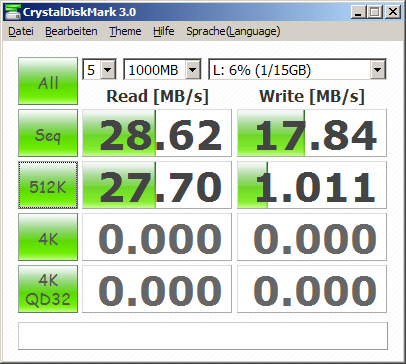Select the 4K read value 0.000

click(x=157, y=237)
